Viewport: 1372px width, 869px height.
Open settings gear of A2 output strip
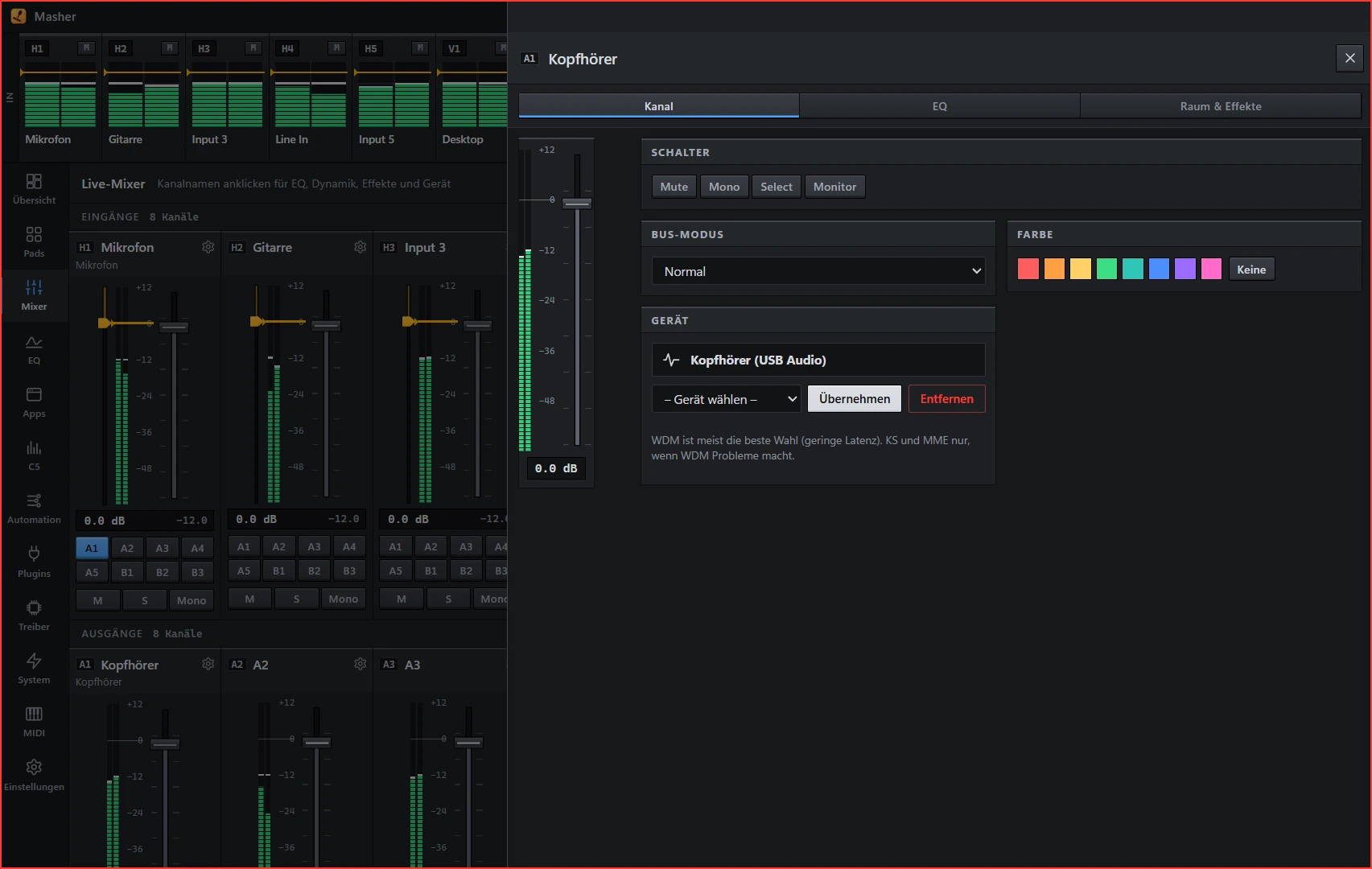click(361, 664)
